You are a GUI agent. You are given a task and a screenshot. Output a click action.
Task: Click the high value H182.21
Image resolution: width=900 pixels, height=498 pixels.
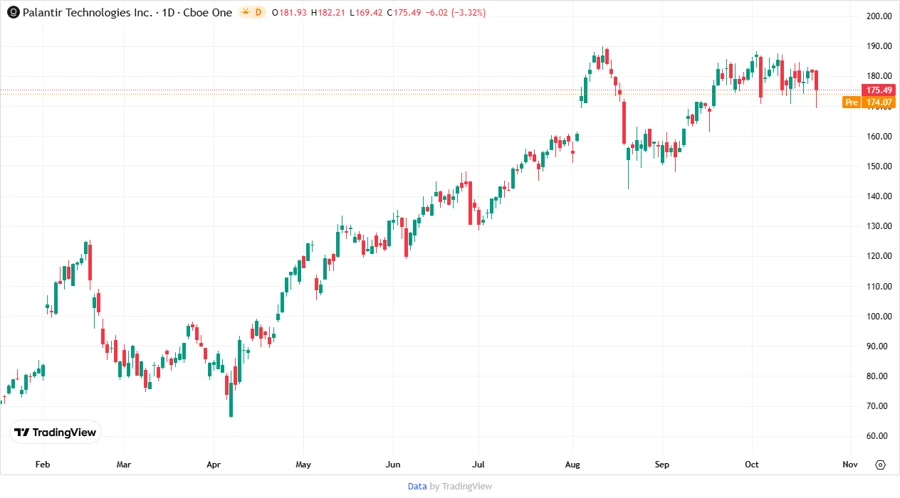(328, 12)
